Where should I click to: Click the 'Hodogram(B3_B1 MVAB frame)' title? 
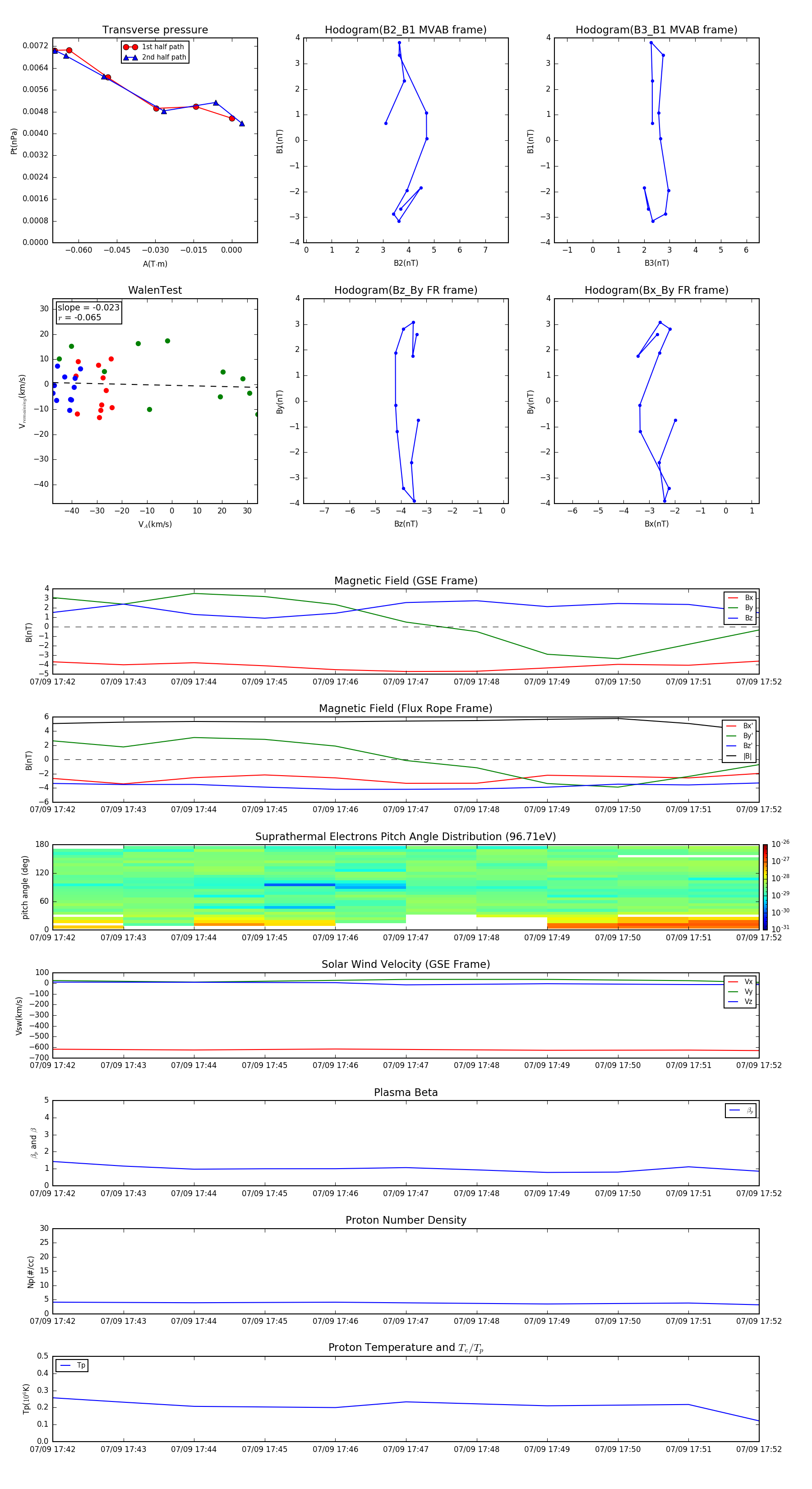tap(656, 29)
